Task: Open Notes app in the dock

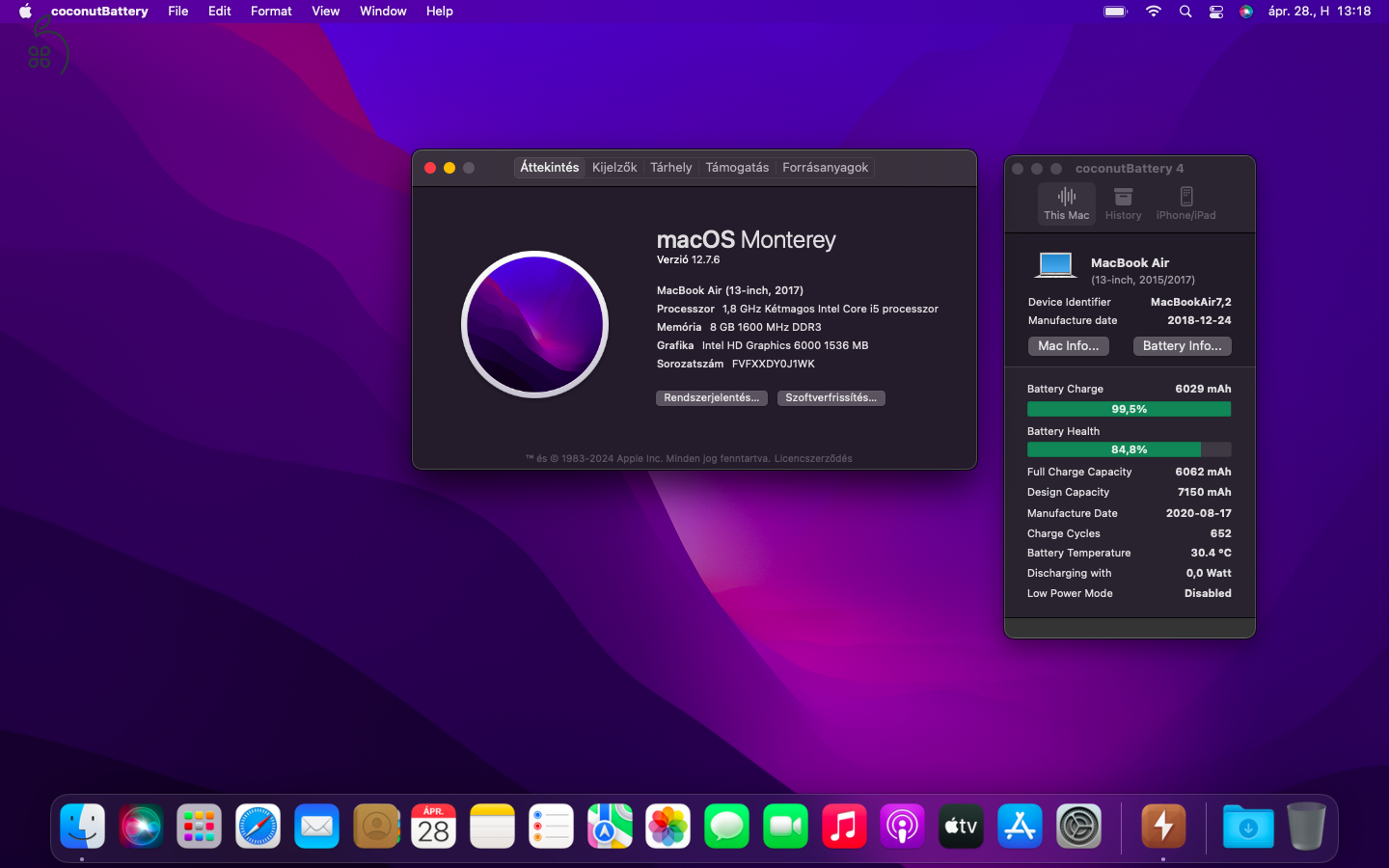Action: click(x=492, y=827)
